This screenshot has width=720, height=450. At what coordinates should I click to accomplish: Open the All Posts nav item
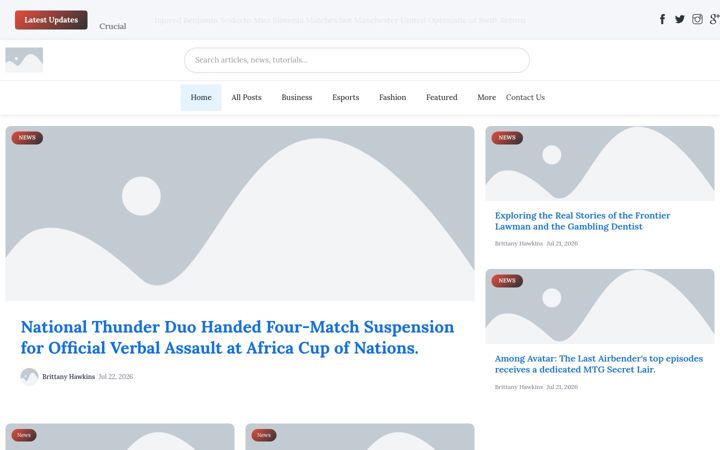coord(246,97)
